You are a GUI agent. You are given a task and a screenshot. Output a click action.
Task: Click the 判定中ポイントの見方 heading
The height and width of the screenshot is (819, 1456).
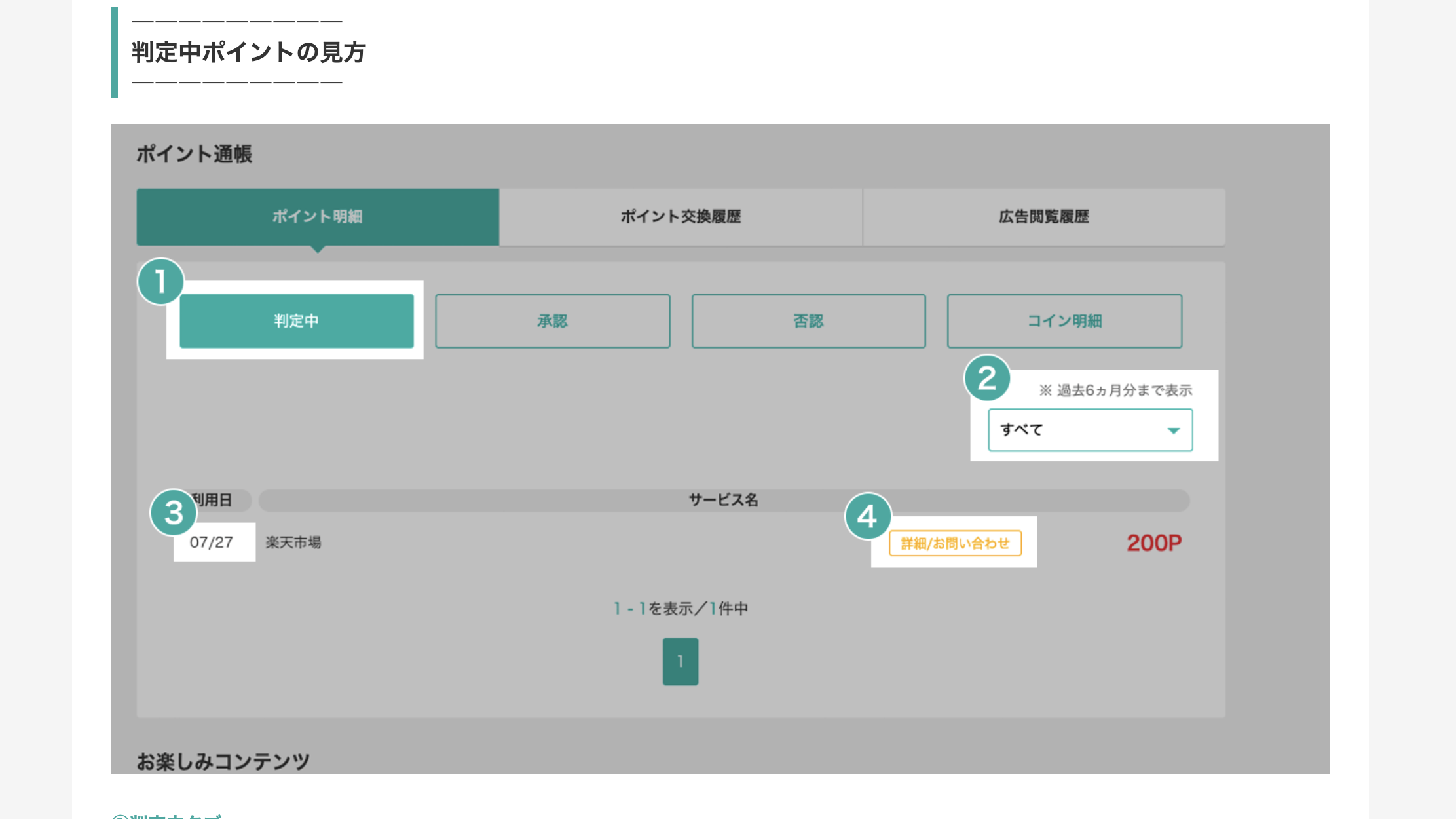click(248, 52)
